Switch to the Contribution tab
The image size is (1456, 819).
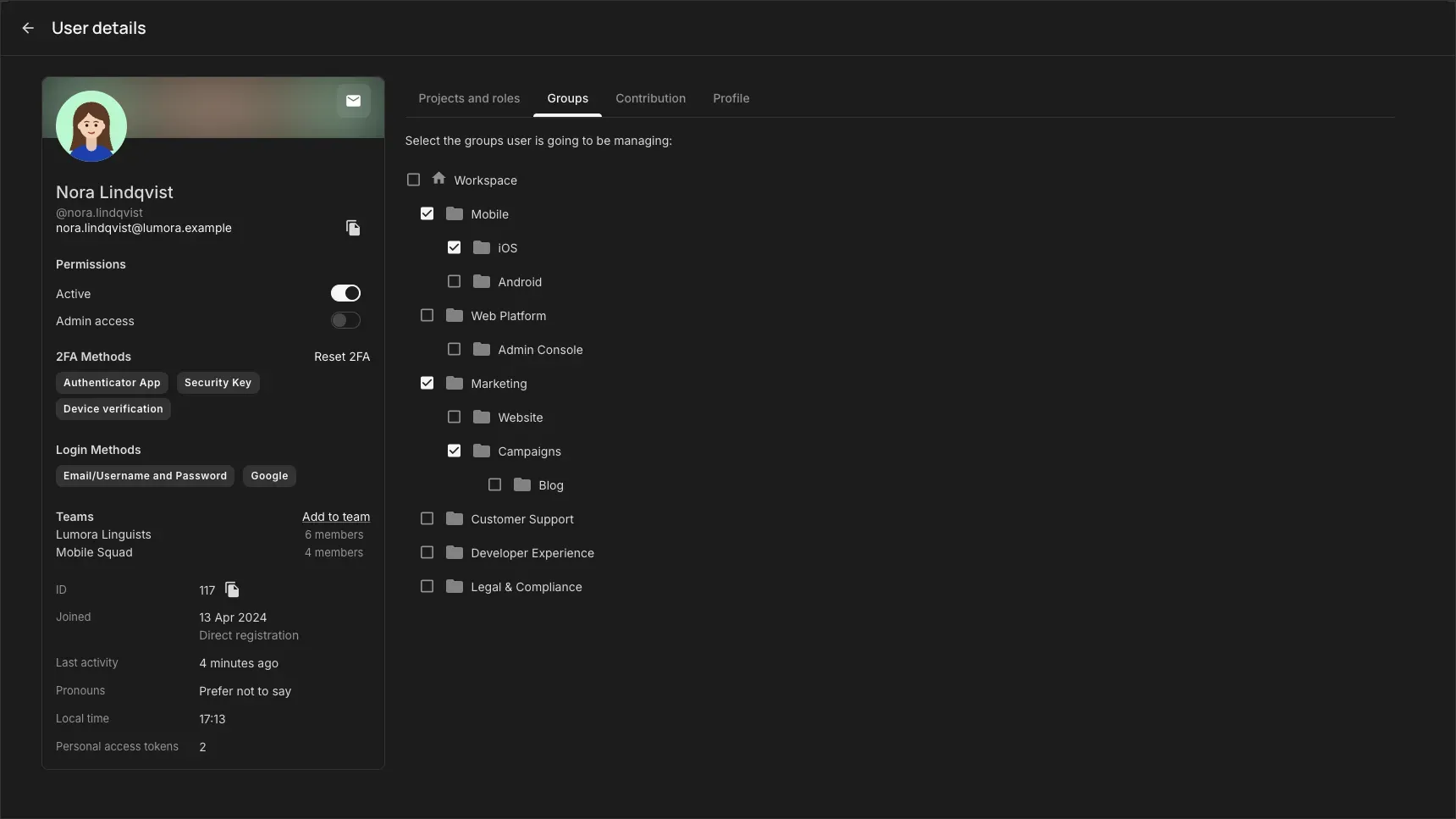[650, 98]
